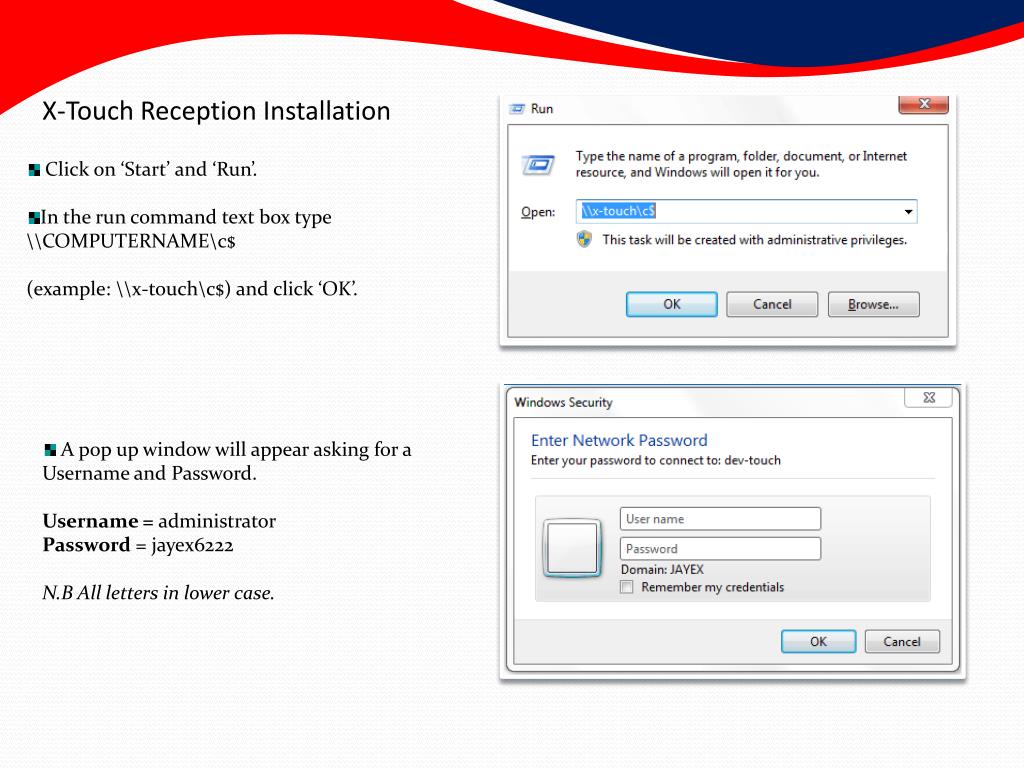Click the 'X-Touch Reception Installation' title
This screenshot has height=768, width=1024.
click(x=216, y=111)
